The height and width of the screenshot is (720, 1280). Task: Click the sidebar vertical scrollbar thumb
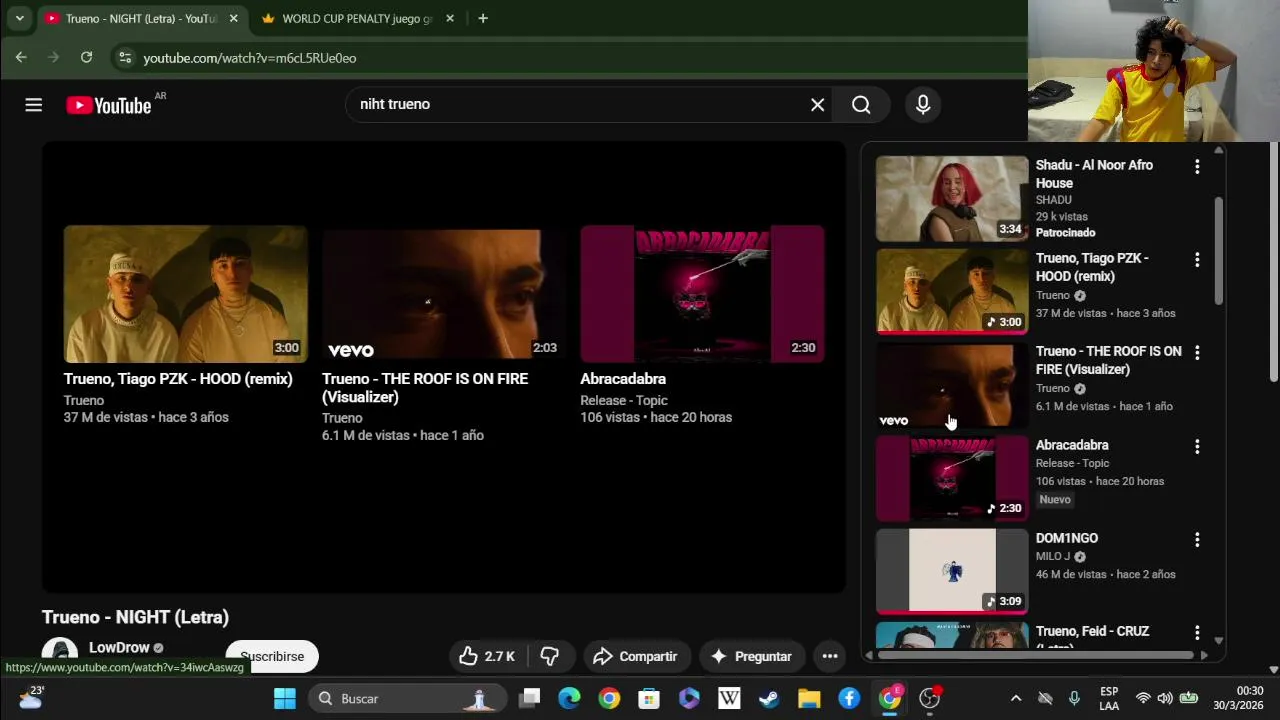[x=1218, y=250]
